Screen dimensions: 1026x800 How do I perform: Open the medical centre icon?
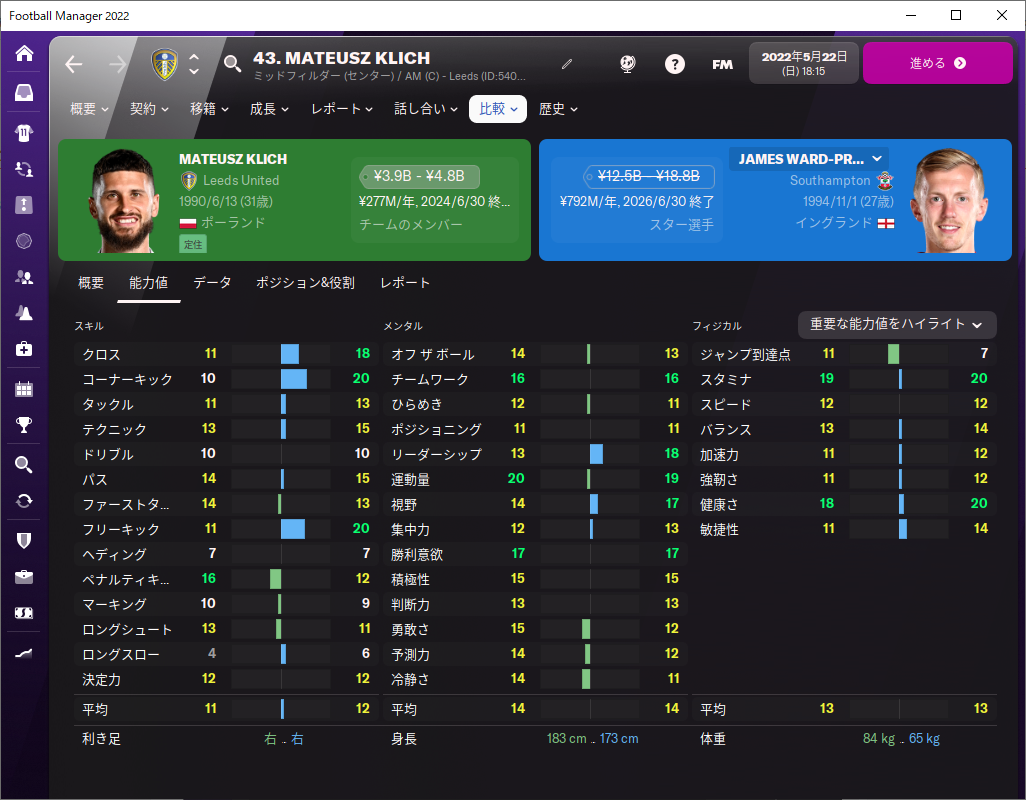tap(24, 349)
